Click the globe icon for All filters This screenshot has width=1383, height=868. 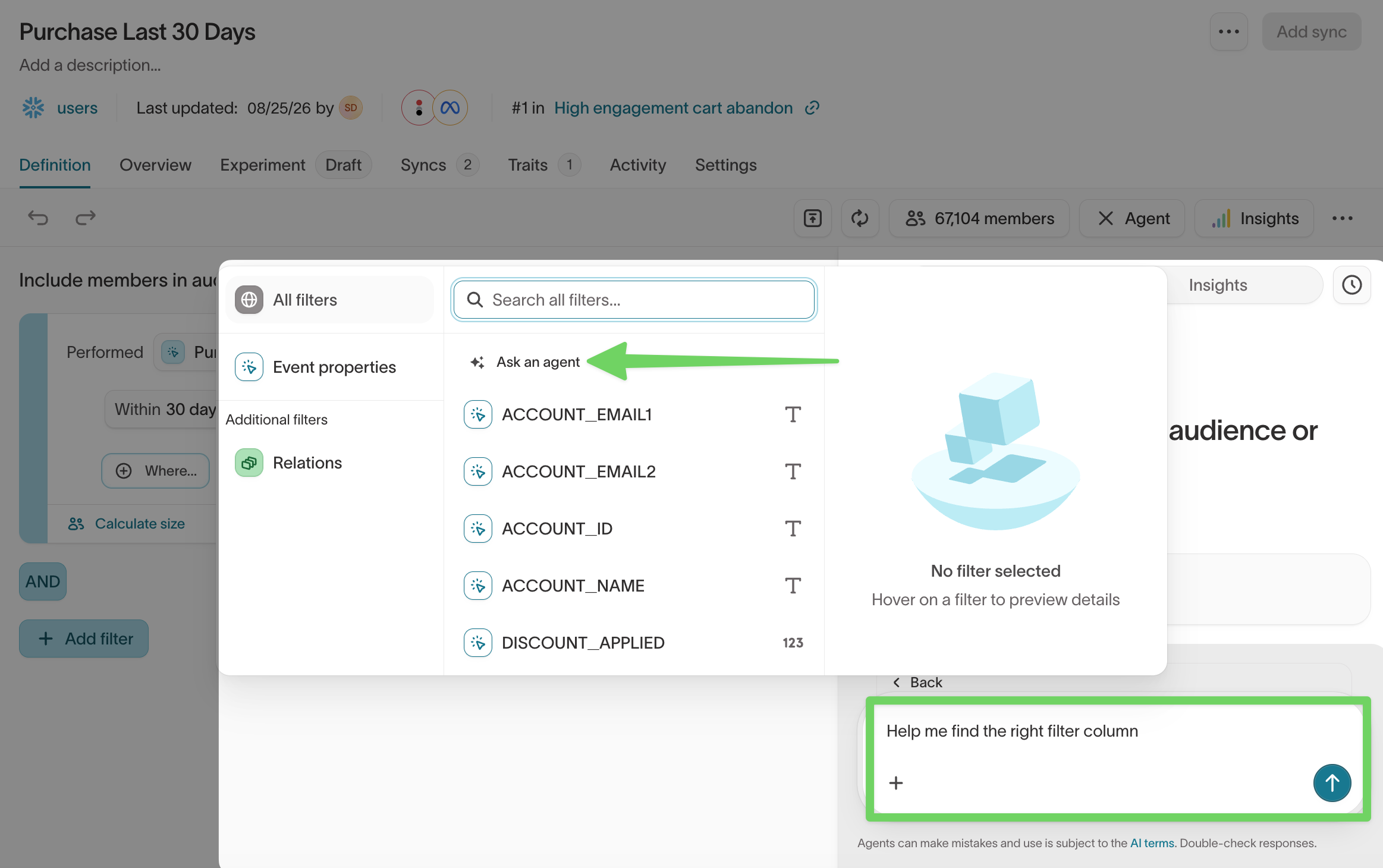tap(249, 300)
